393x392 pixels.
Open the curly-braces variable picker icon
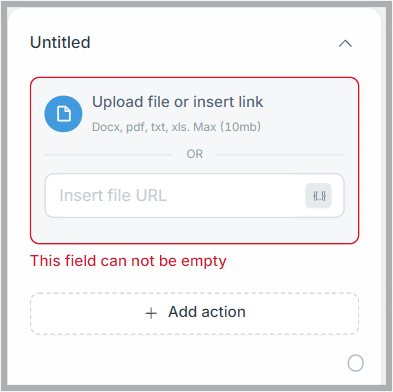[x=318, y=196]
